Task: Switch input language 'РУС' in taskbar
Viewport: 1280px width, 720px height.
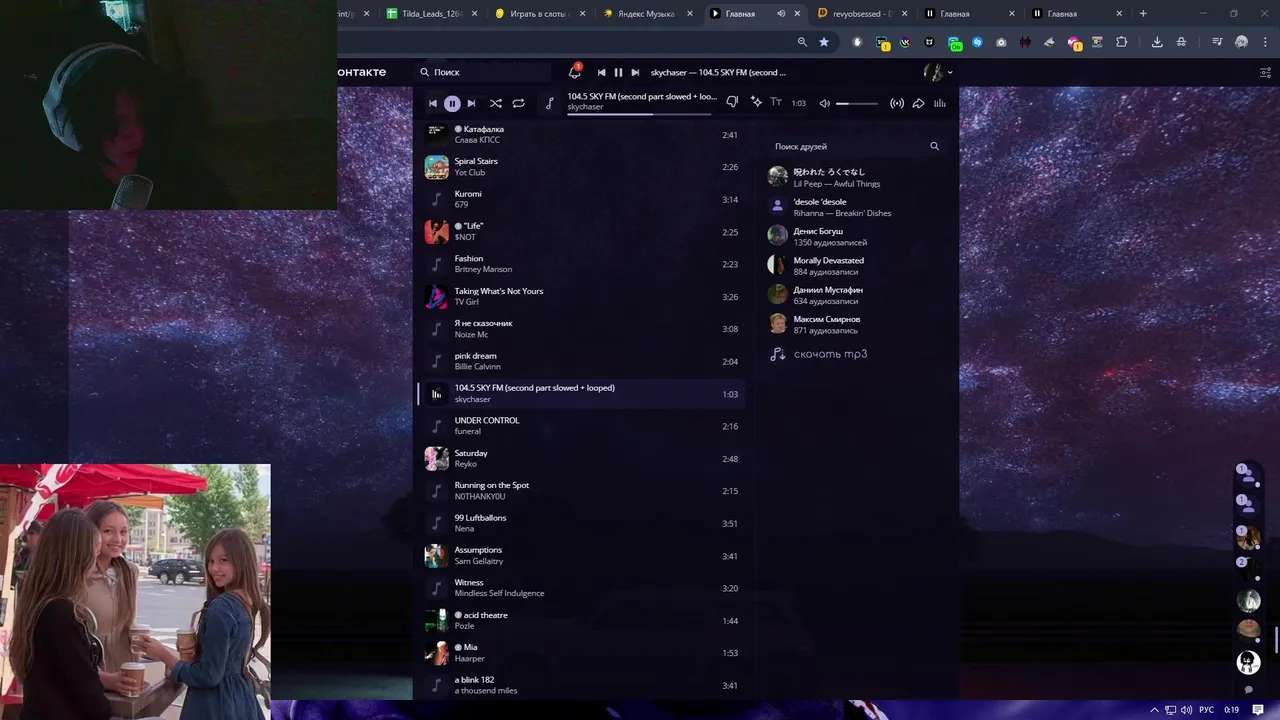Action: 1206,710
